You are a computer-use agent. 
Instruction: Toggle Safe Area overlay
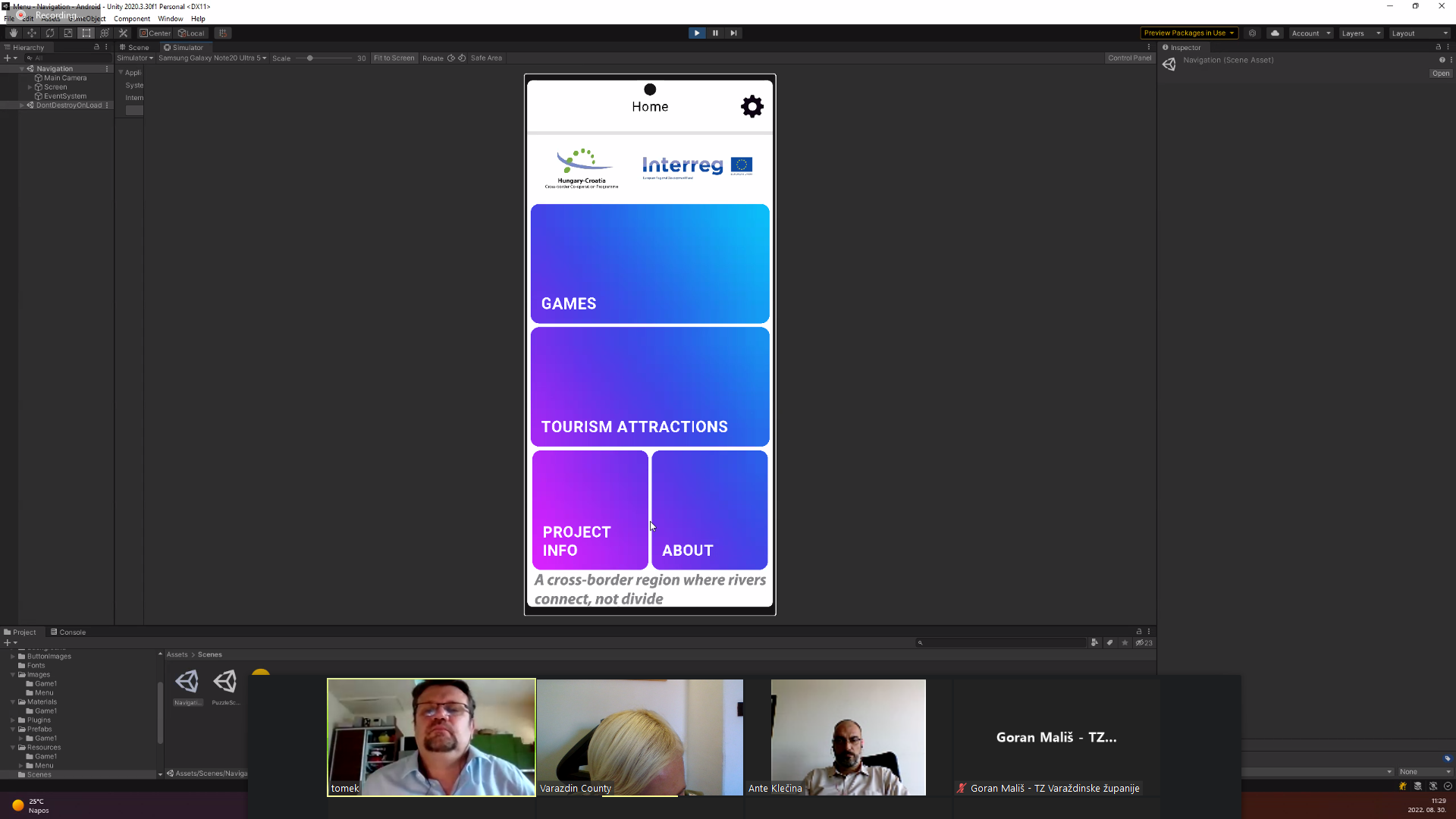click(486, 58)
